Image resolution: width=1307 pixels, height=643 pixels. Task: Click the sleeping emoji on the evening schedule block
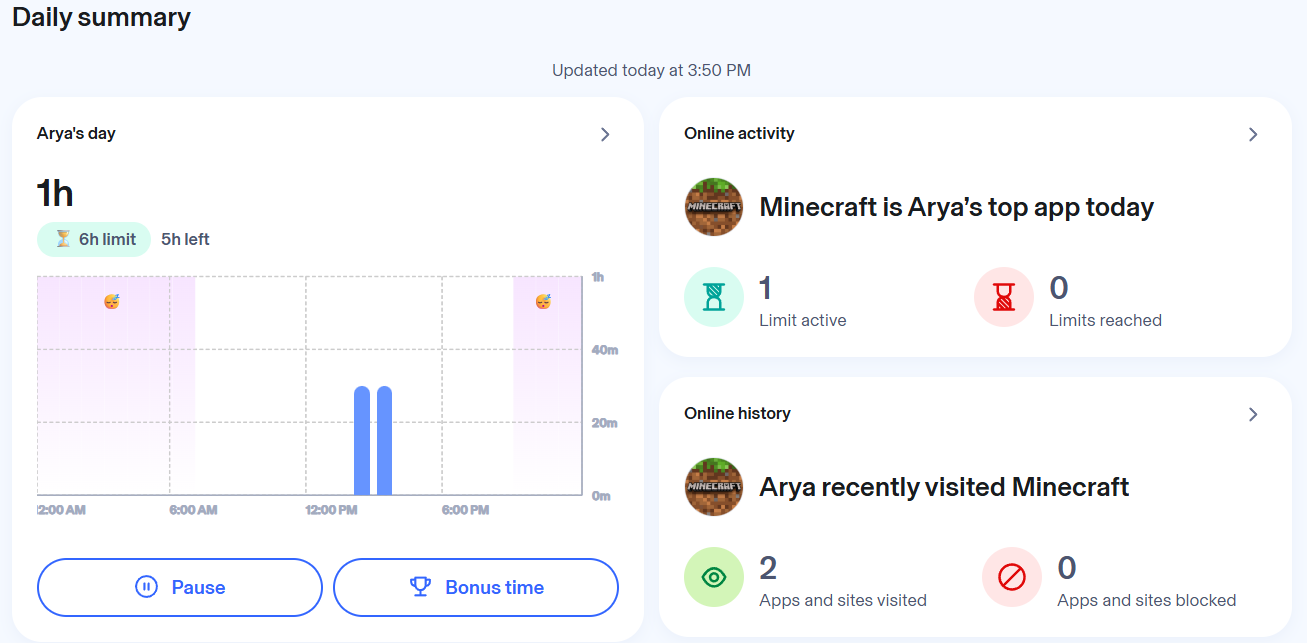point(544,301)
